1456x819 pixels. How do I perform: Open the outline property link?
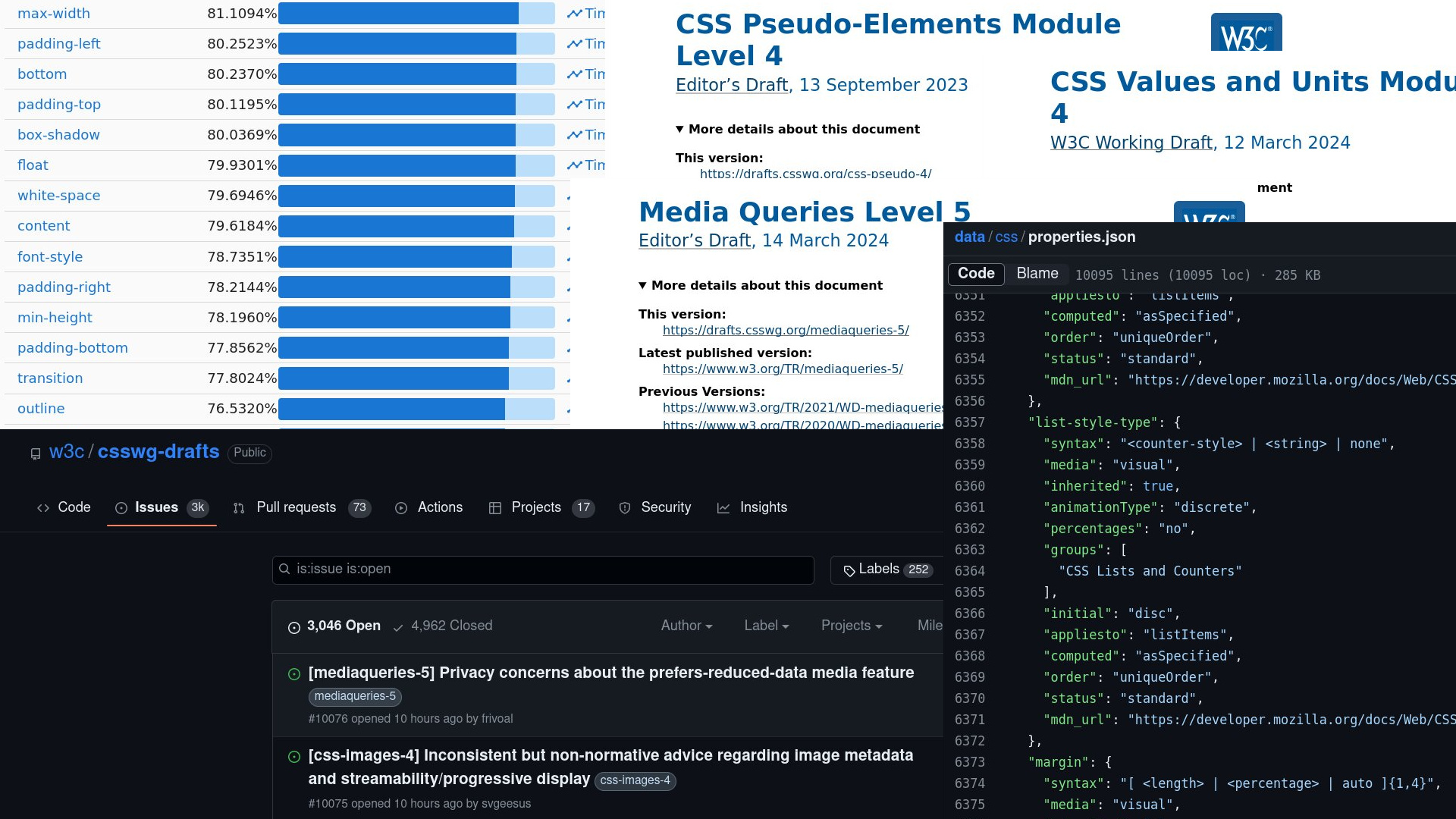[41, 409]
